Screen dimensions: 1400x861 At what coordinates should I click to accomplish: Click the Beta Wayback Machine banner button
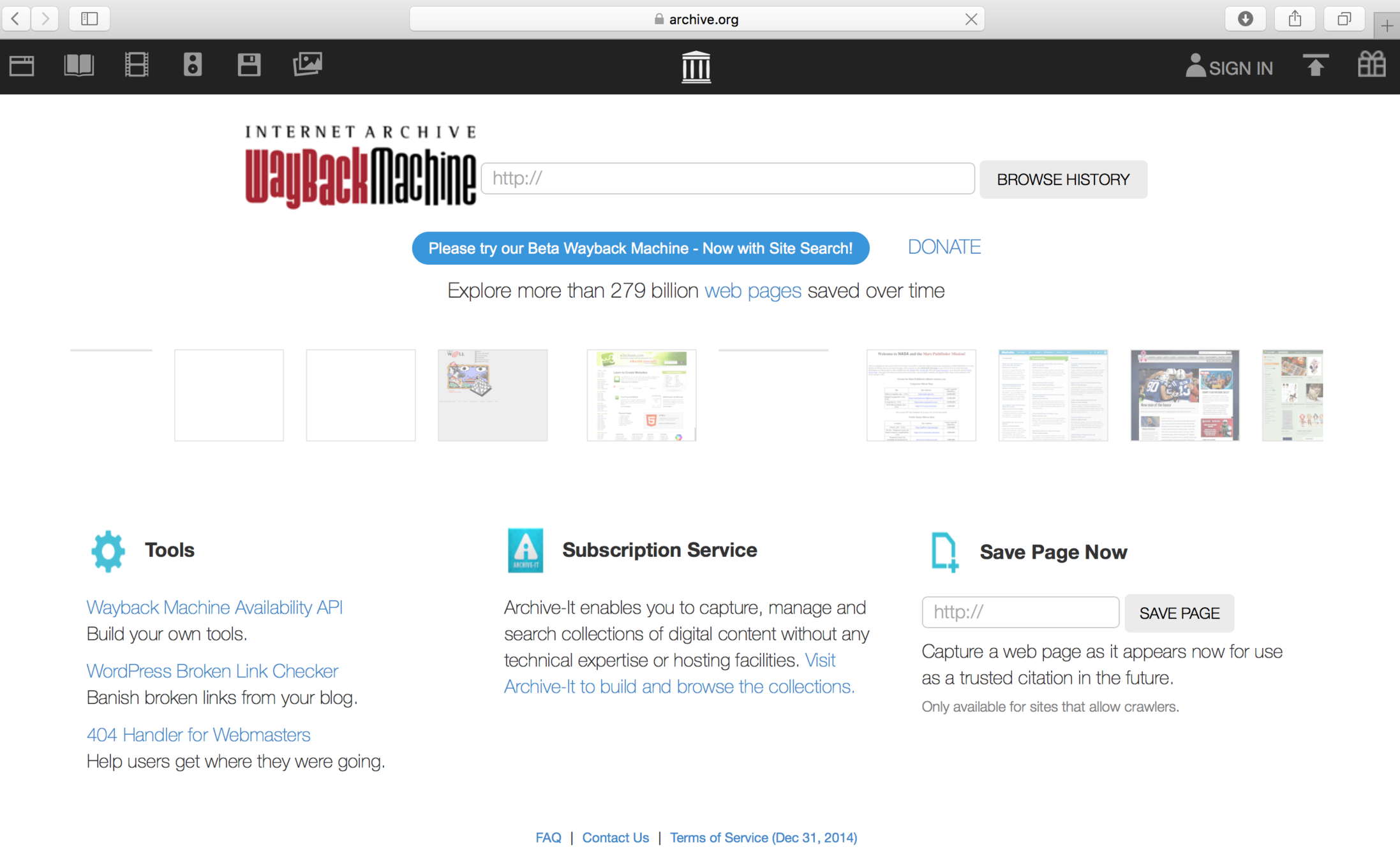point(640,248)
